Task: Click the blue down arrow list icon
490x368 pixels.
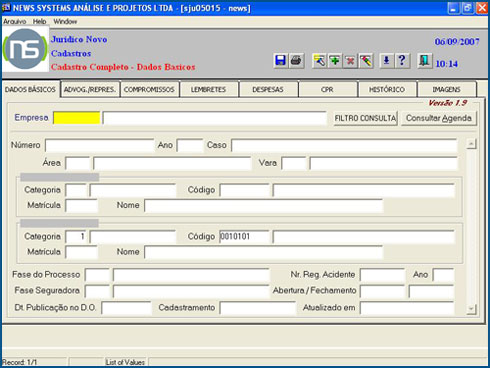Action: click(x=386, y=61)
